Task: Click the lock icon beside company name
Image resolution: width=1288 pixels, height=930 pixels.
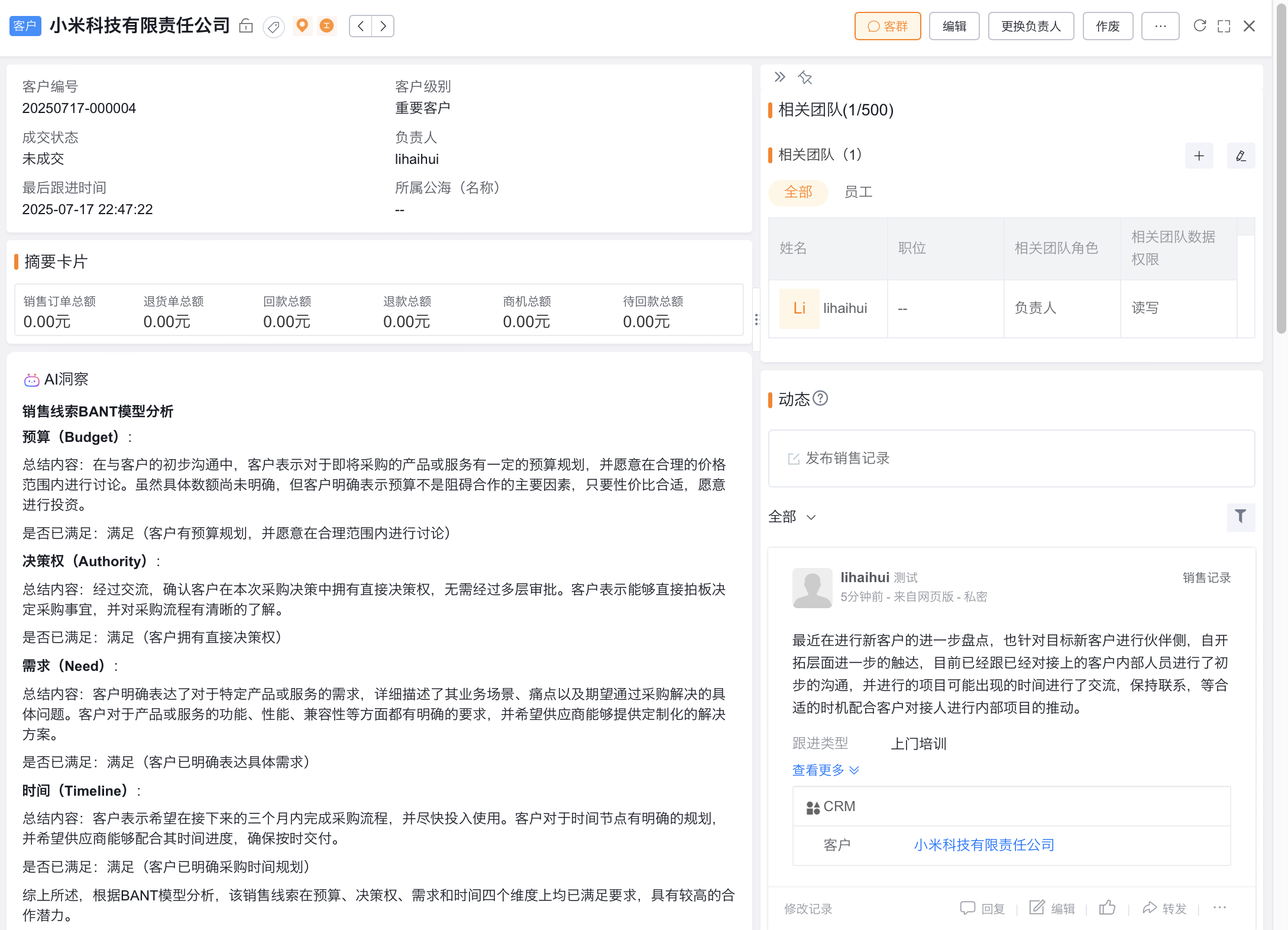Action: click(246, 26)
